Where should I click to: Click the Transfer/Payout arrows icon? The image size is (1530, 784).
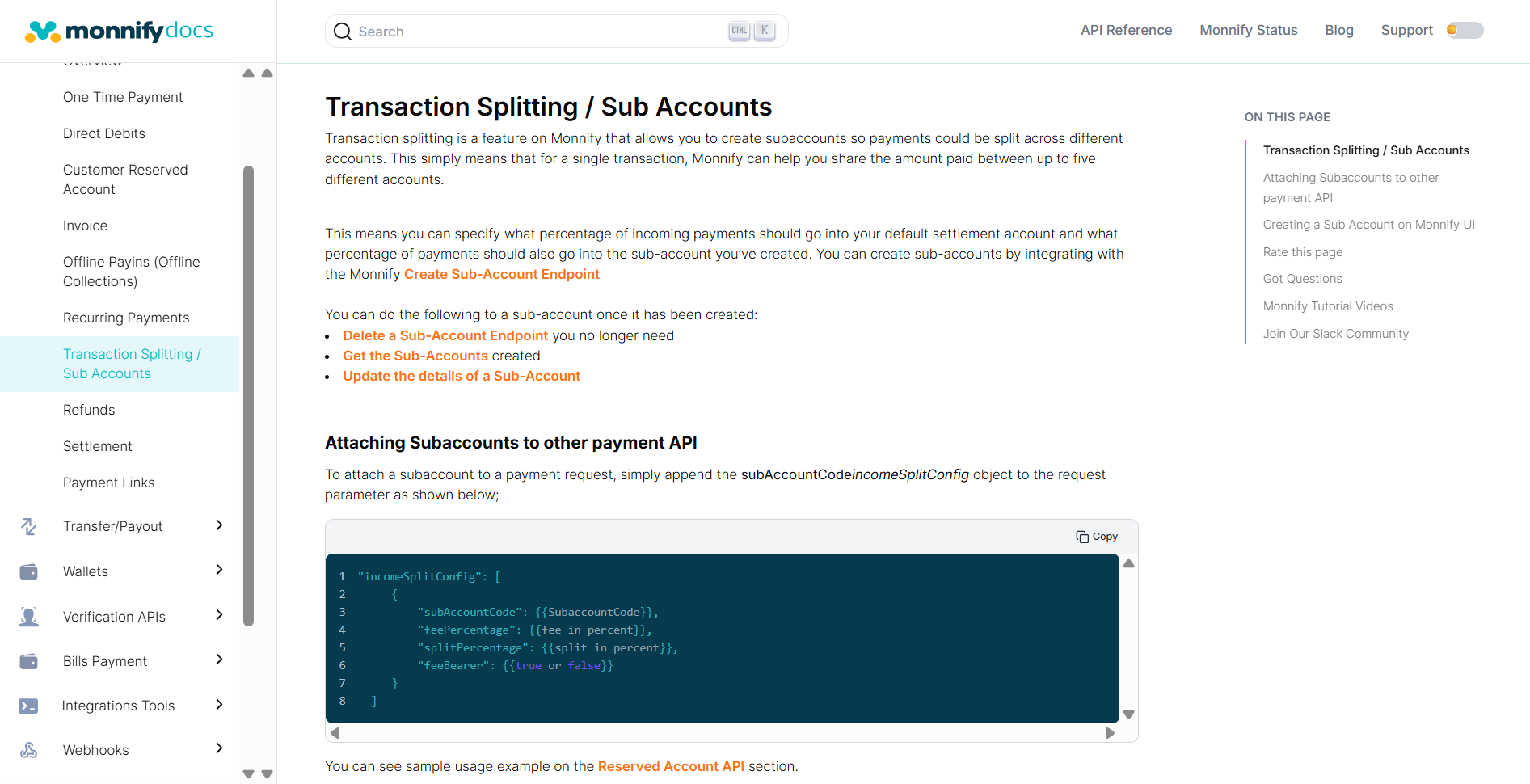click(x=29, y=527)
